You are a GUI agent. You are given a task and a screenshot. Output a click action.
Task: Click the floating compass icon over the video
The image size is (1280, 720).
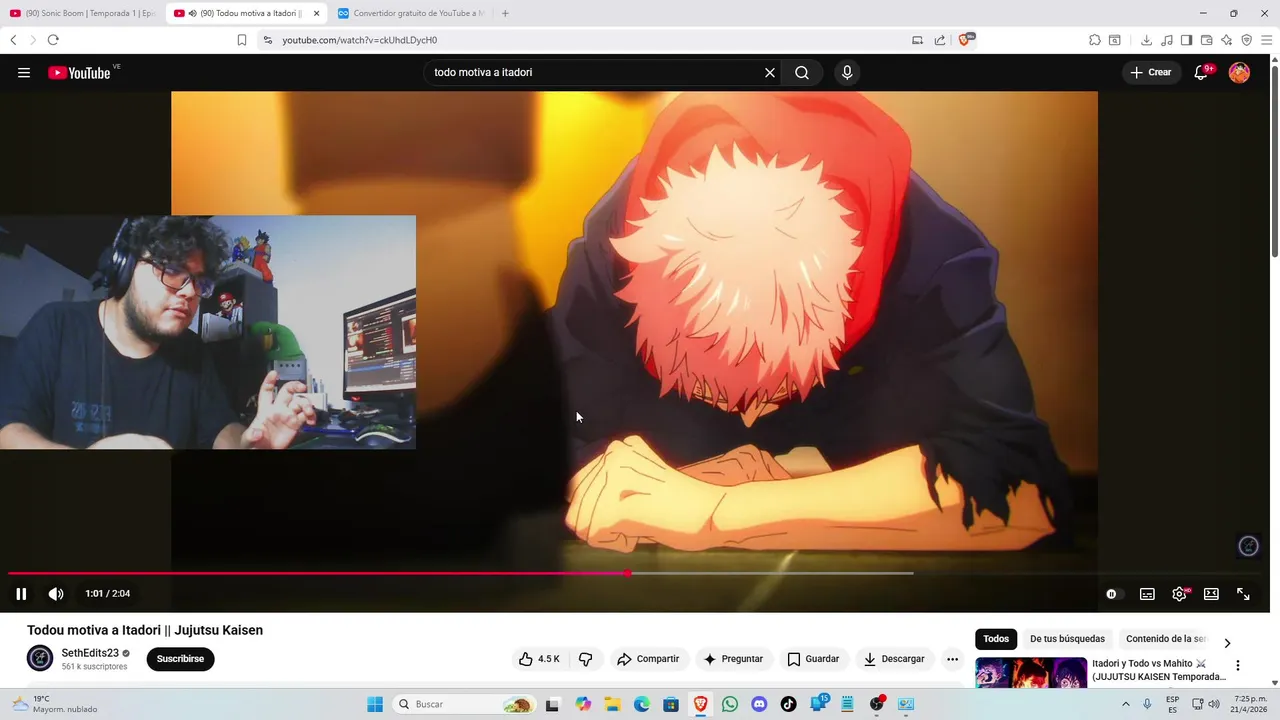point(1248,546)
